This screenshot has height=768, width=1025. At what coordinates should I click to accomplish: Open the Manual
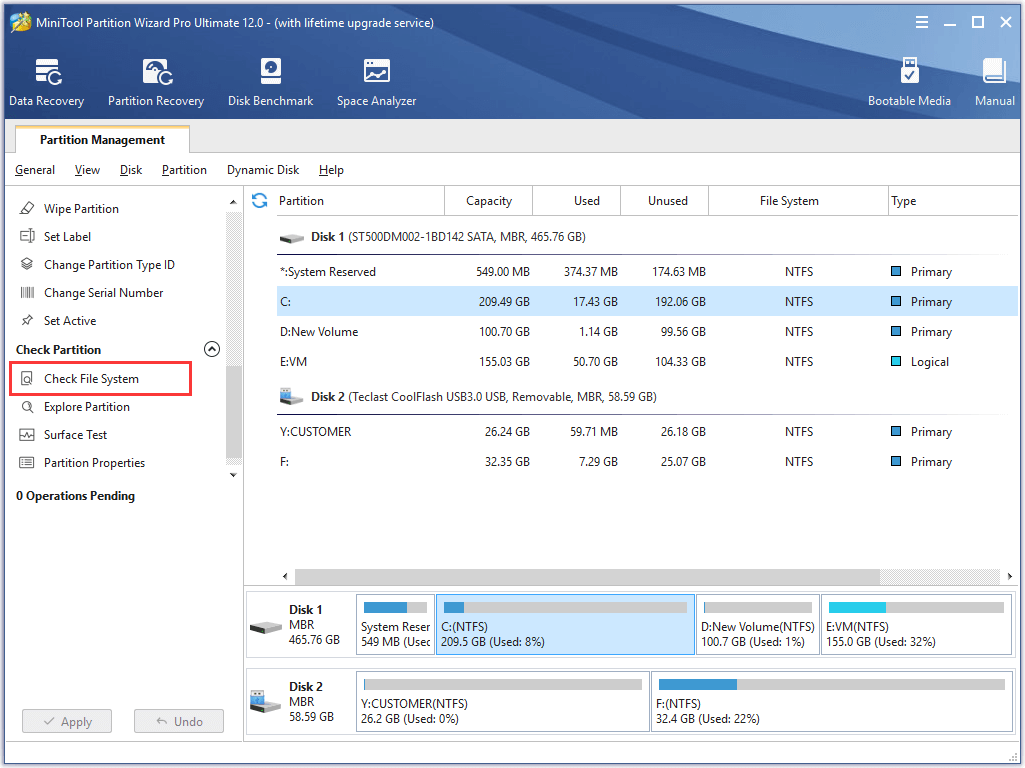993,80
